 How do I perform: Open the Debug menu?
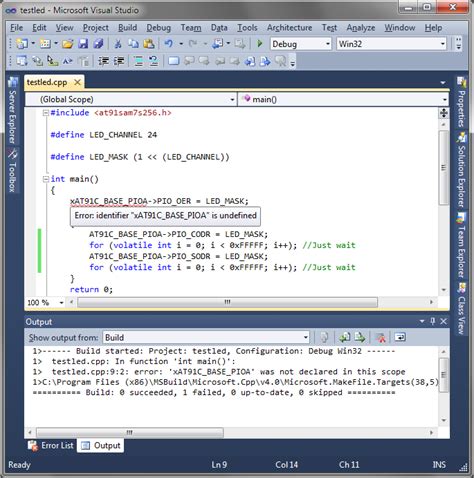pos(158,28)
